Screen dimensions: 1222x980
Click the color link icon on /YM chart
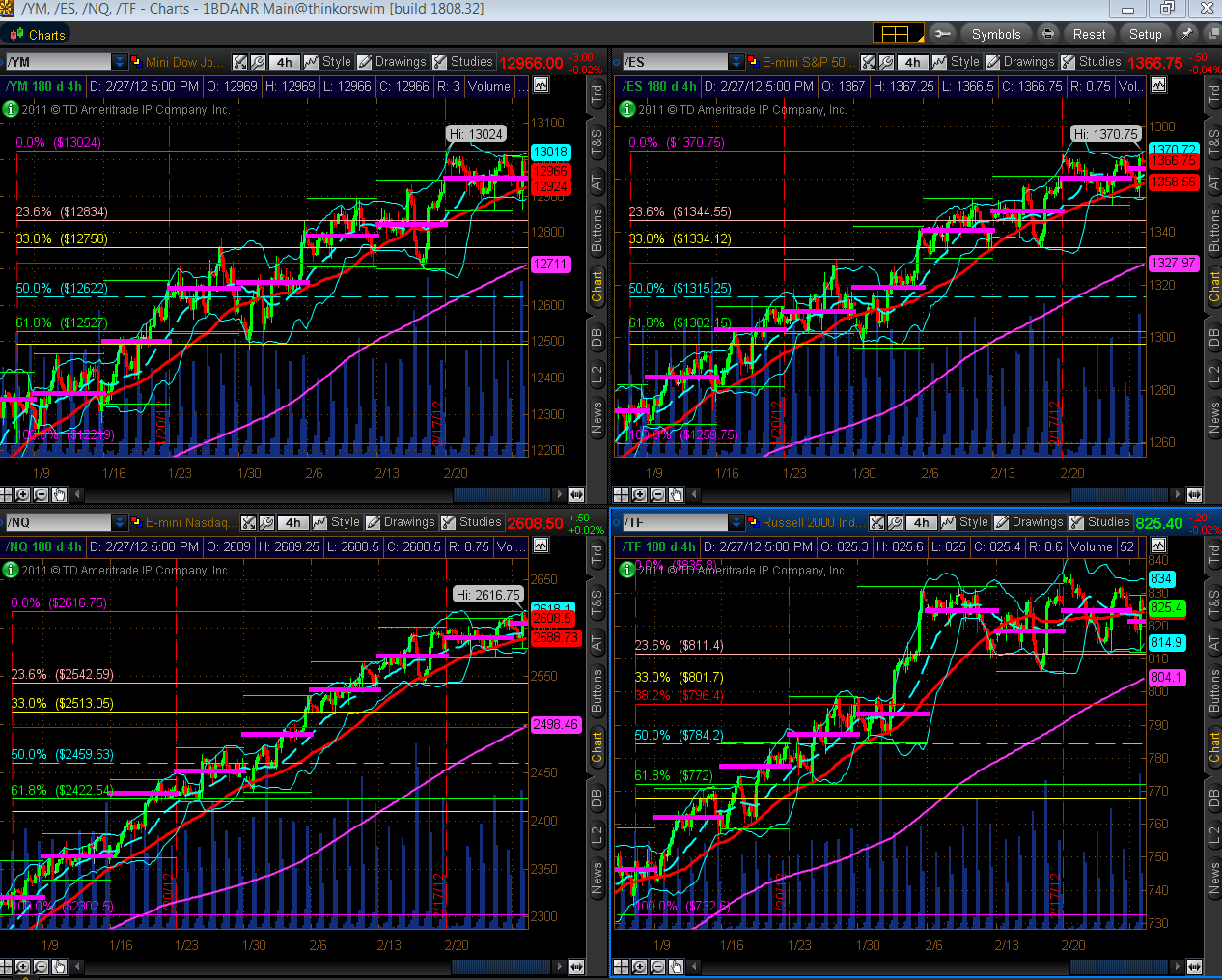(135, 60)
